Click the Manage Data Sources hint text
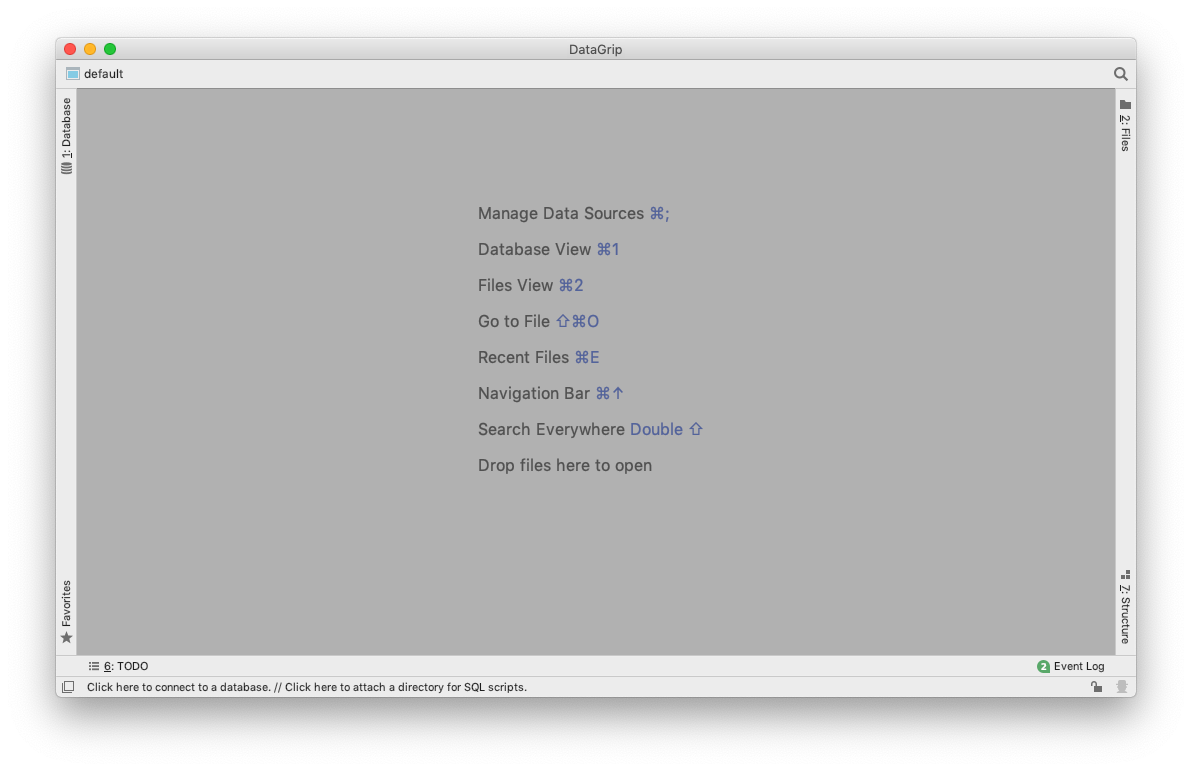 point(574,214)
